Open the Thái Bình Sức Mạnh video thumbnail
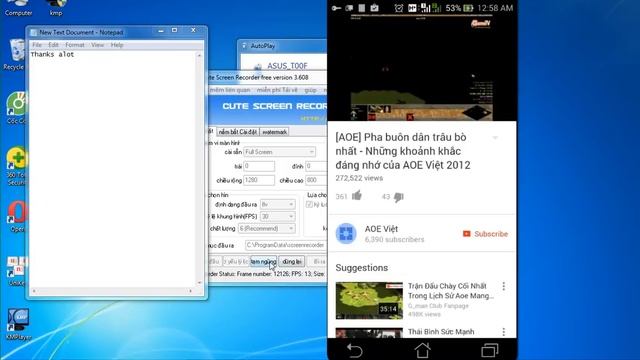640x360 pixels. (x=369, y=333)
